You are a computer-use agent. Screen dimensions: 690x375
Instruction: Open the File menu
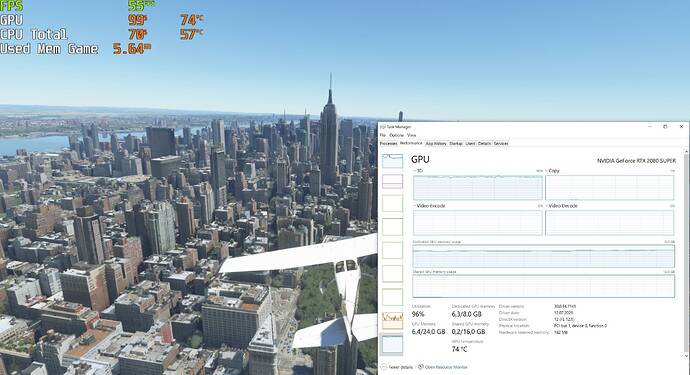coord(383,135)
